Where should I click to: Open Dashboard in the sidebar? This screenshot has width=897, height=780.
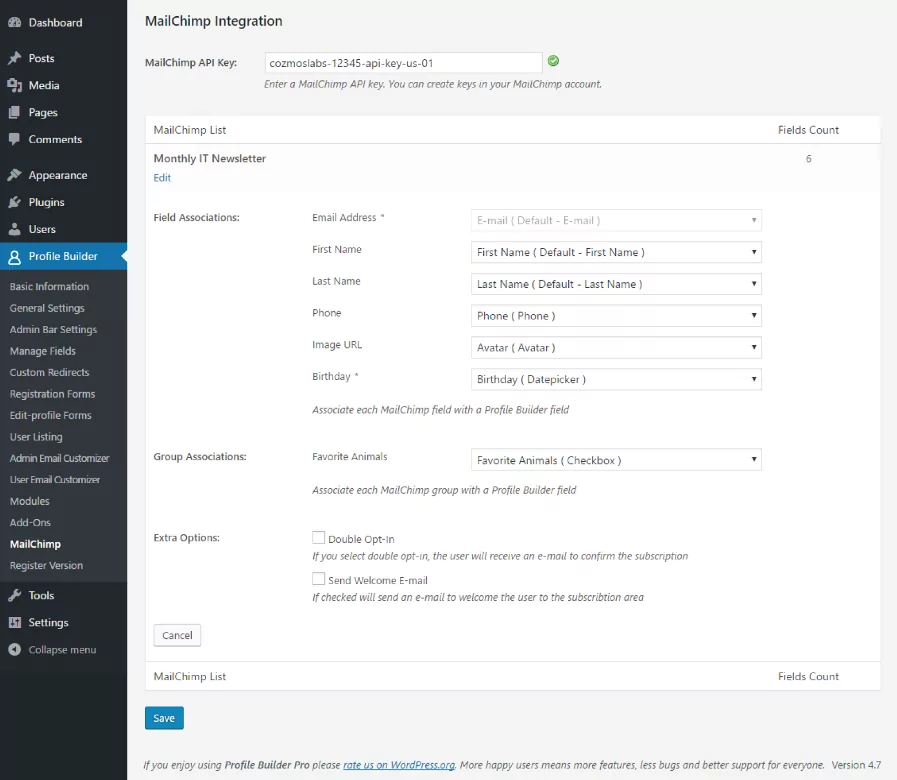pos(63,22)
